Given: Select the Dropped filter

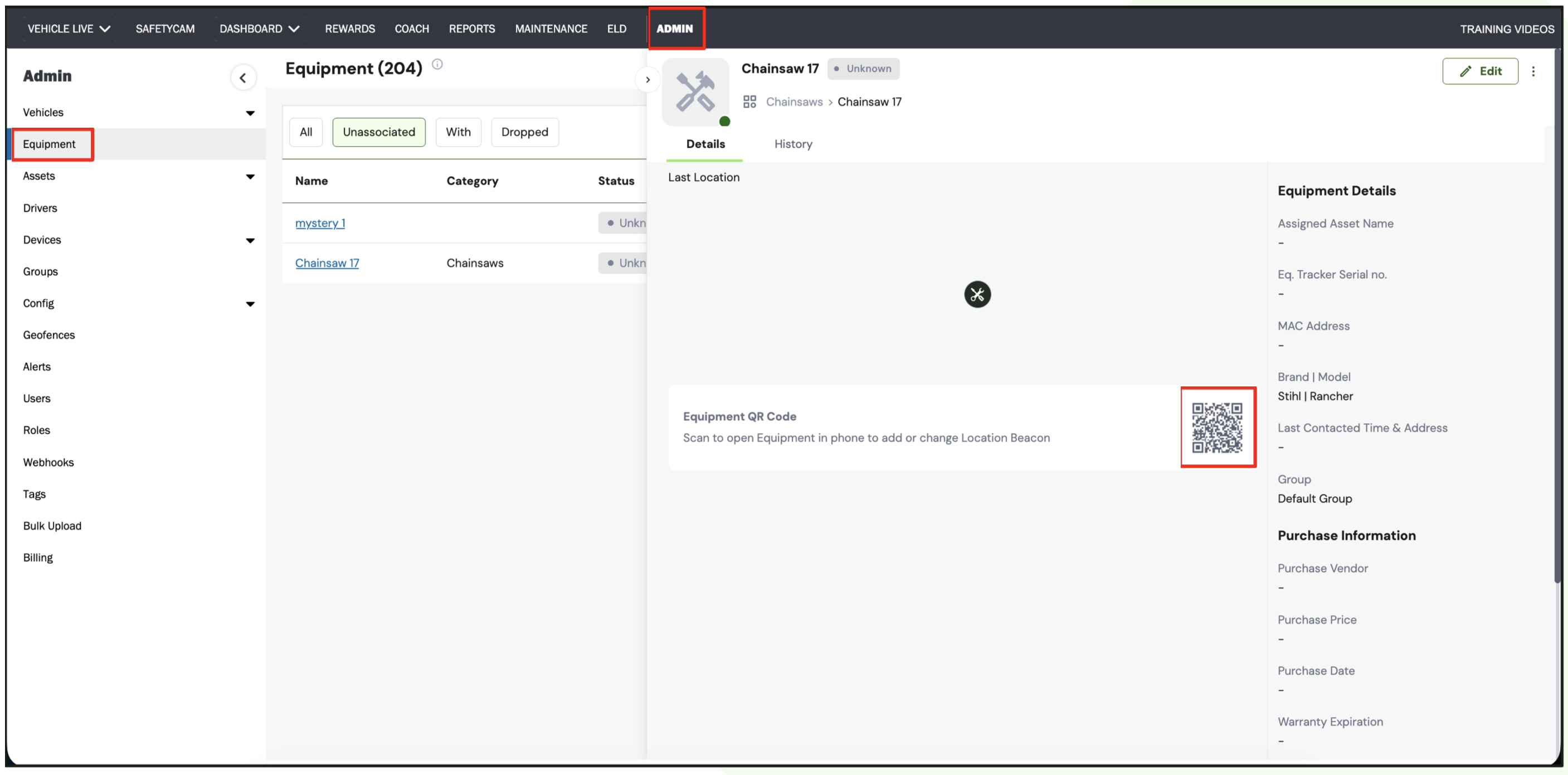Looking at the screenshot, I should click(x=524, y=132).
